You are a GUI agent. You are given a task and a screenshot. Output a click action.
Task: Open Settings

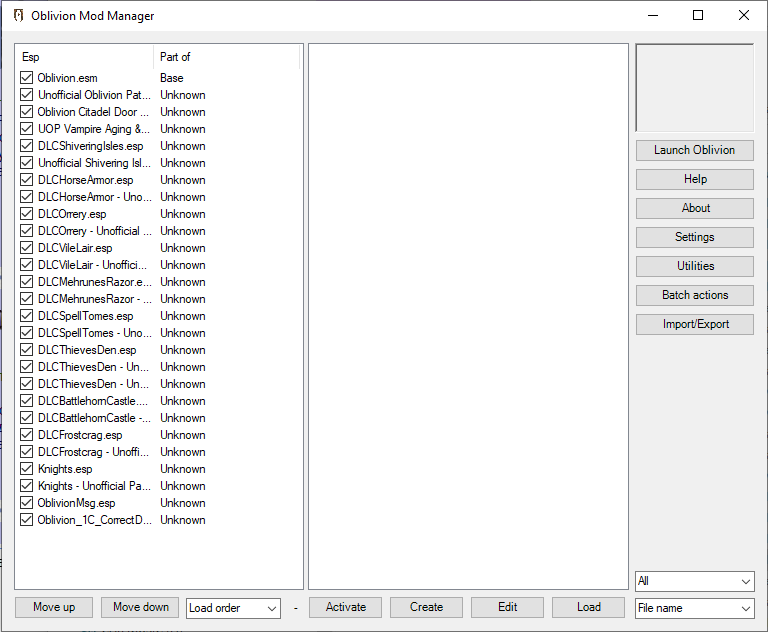695,237
